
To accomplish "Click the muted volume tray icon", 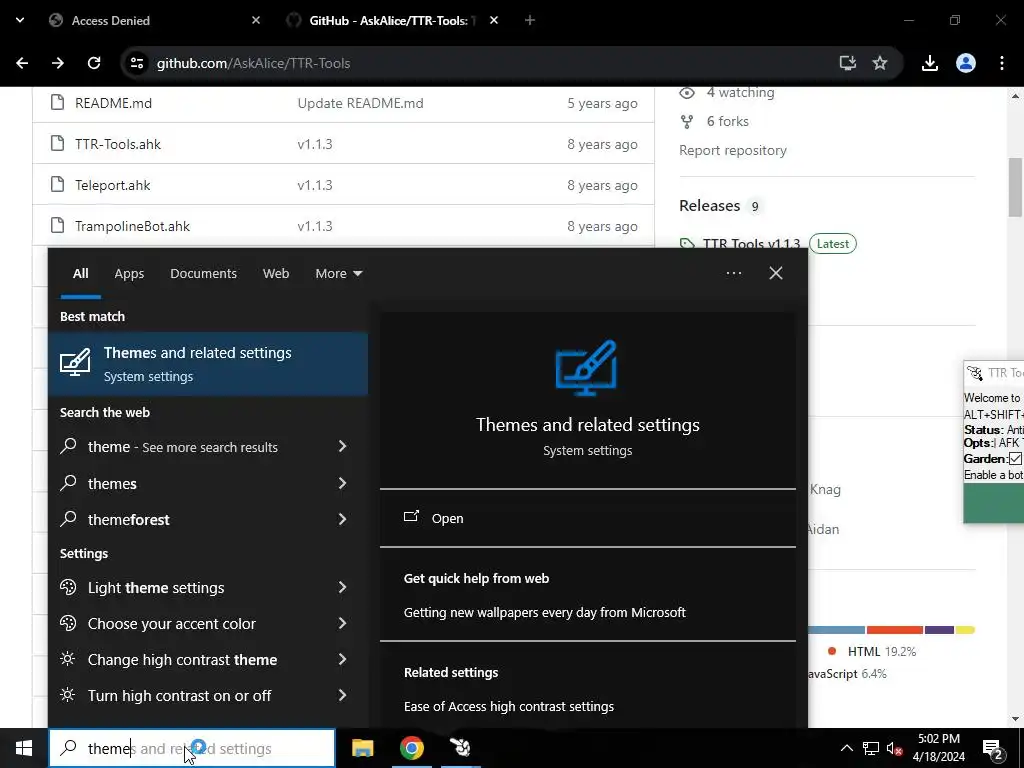I will click(x=895, y=748).
